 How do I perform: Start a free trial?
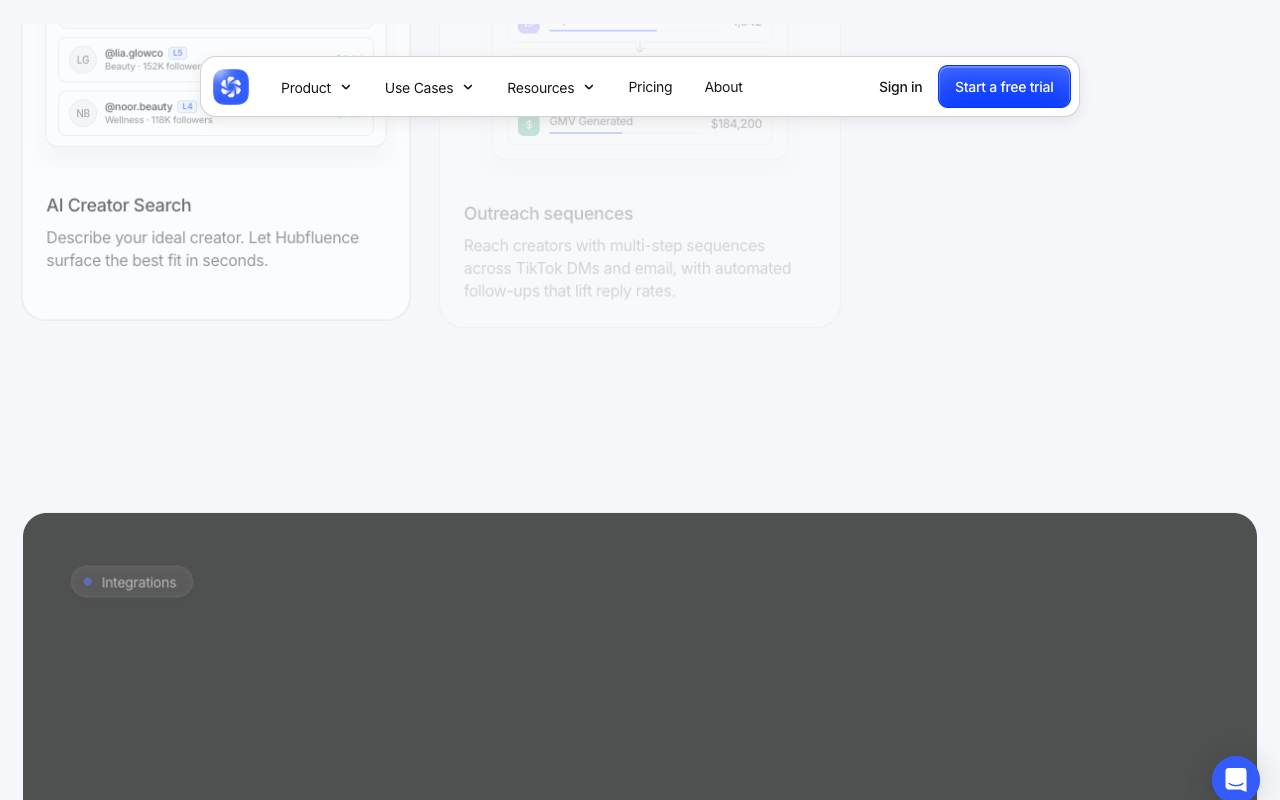[1004, 87]
